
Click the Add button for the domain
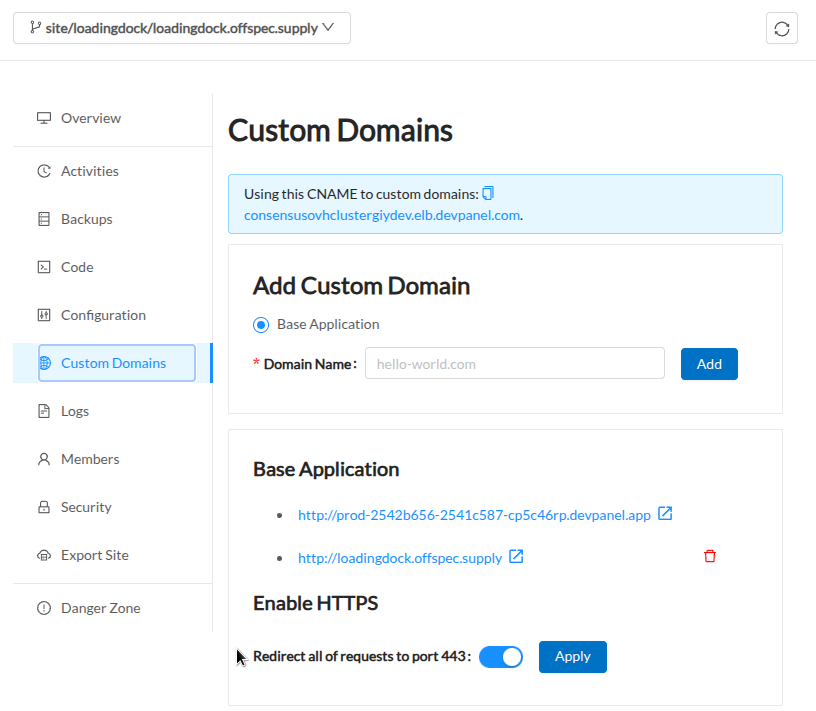(709, 364)
